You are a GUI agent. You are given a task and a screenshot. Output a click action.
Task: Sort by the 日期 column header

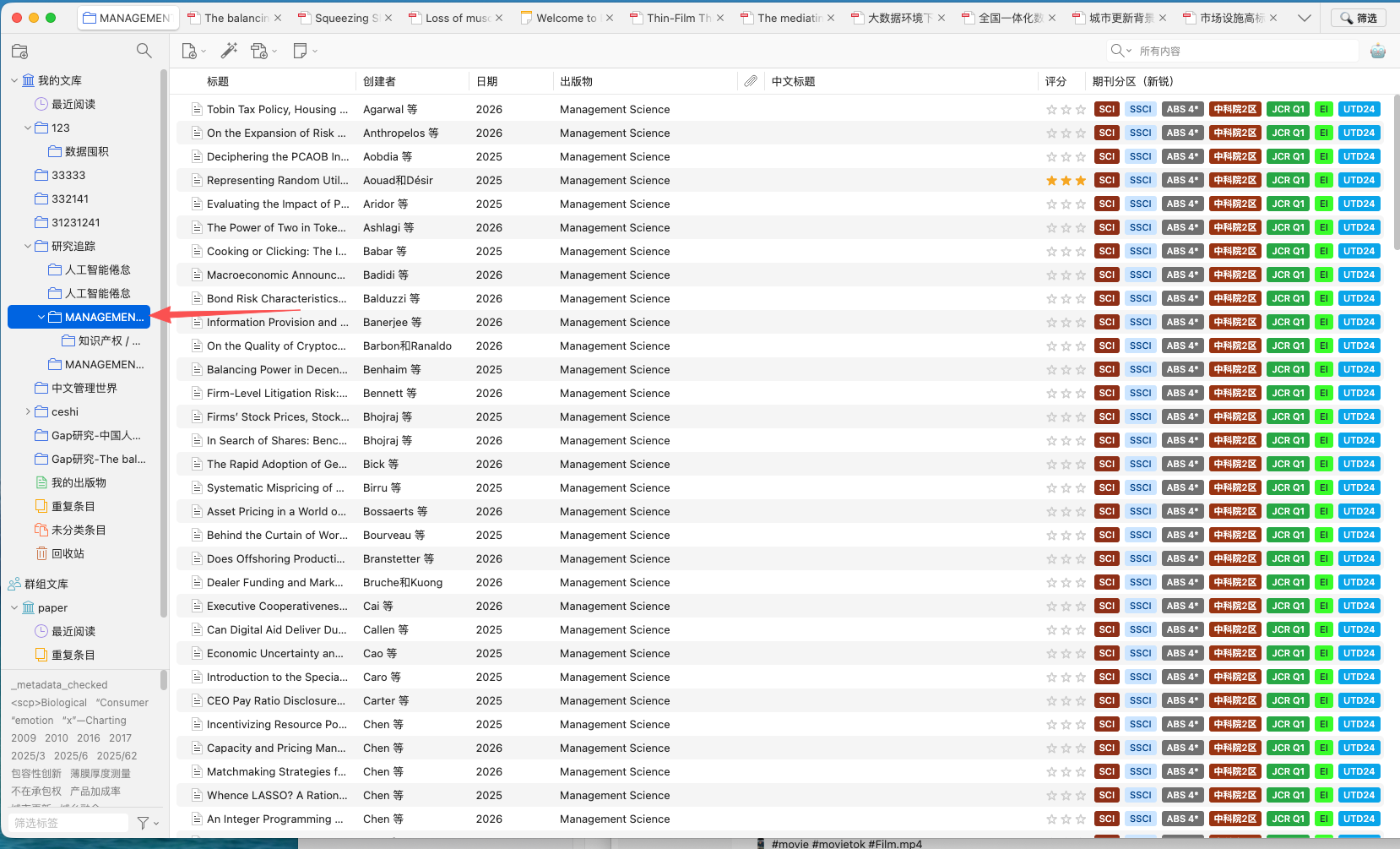tap(486, 81)
